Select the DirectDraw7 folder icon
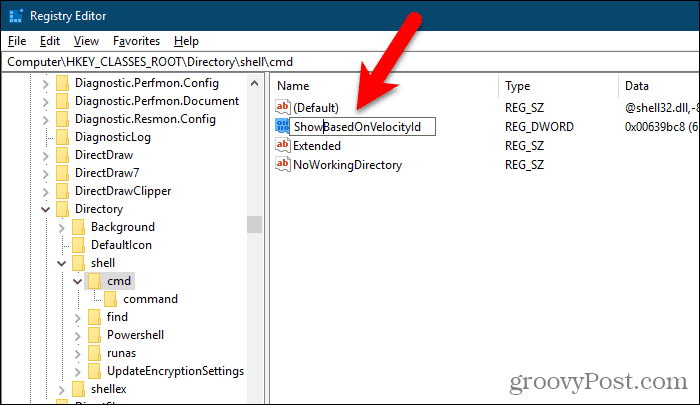Viewport: 700px width, 405px height. coord(62,173)
